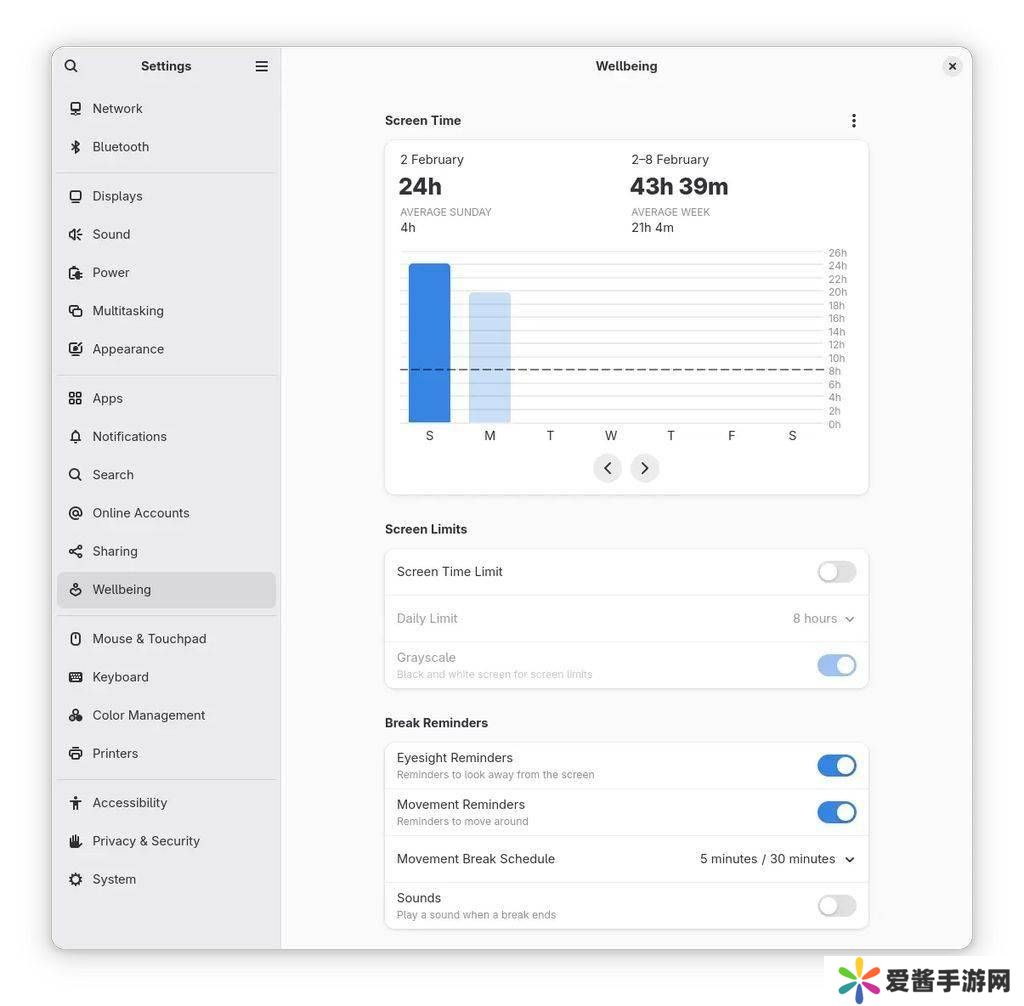Select Privacy & Security in sidebar
Image resolution: width=1024 pixels, height=1006 pixels.
146,841
